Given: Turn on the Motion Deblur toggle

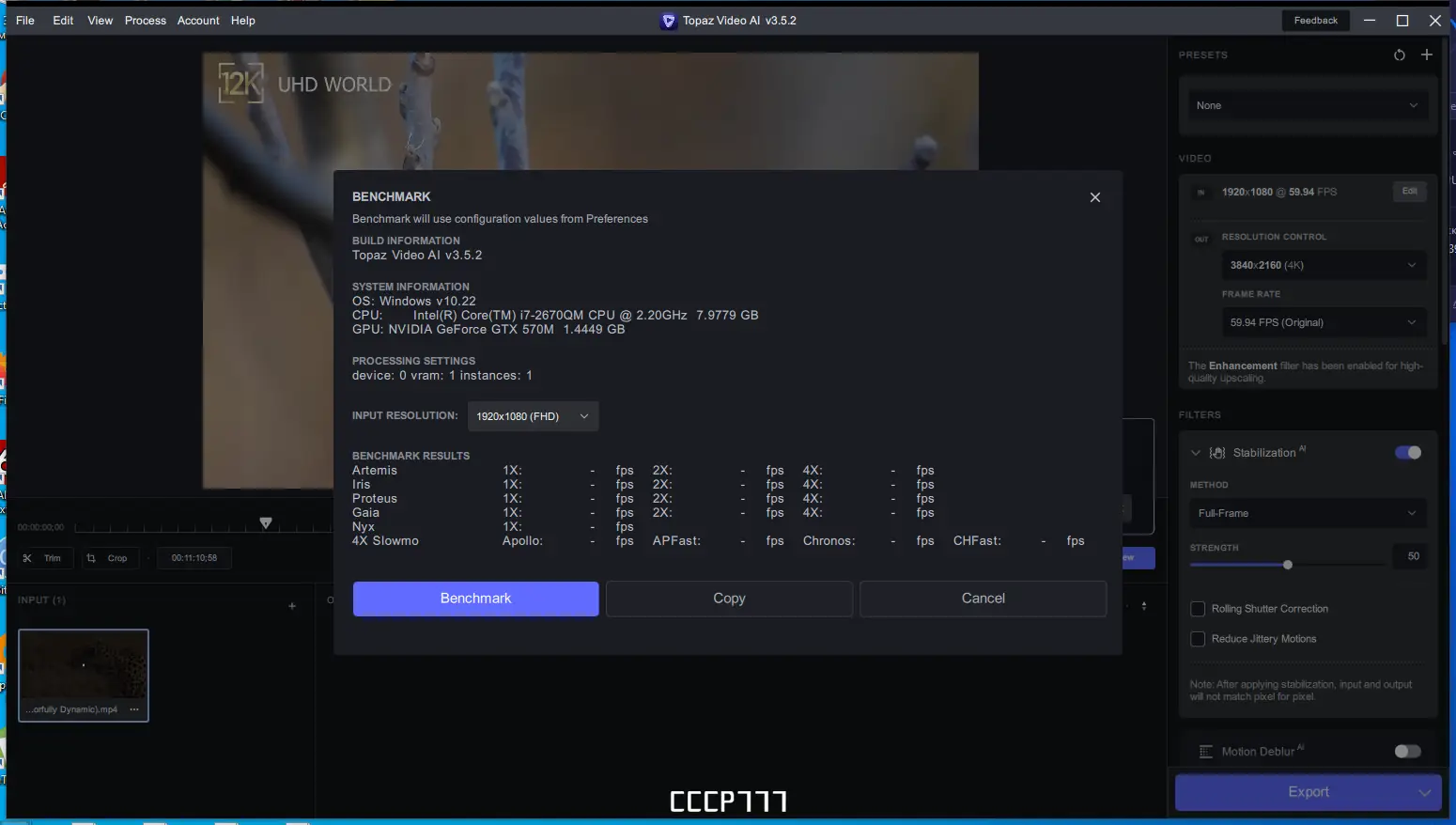Looking at the screenshot, I should 1408,752.
